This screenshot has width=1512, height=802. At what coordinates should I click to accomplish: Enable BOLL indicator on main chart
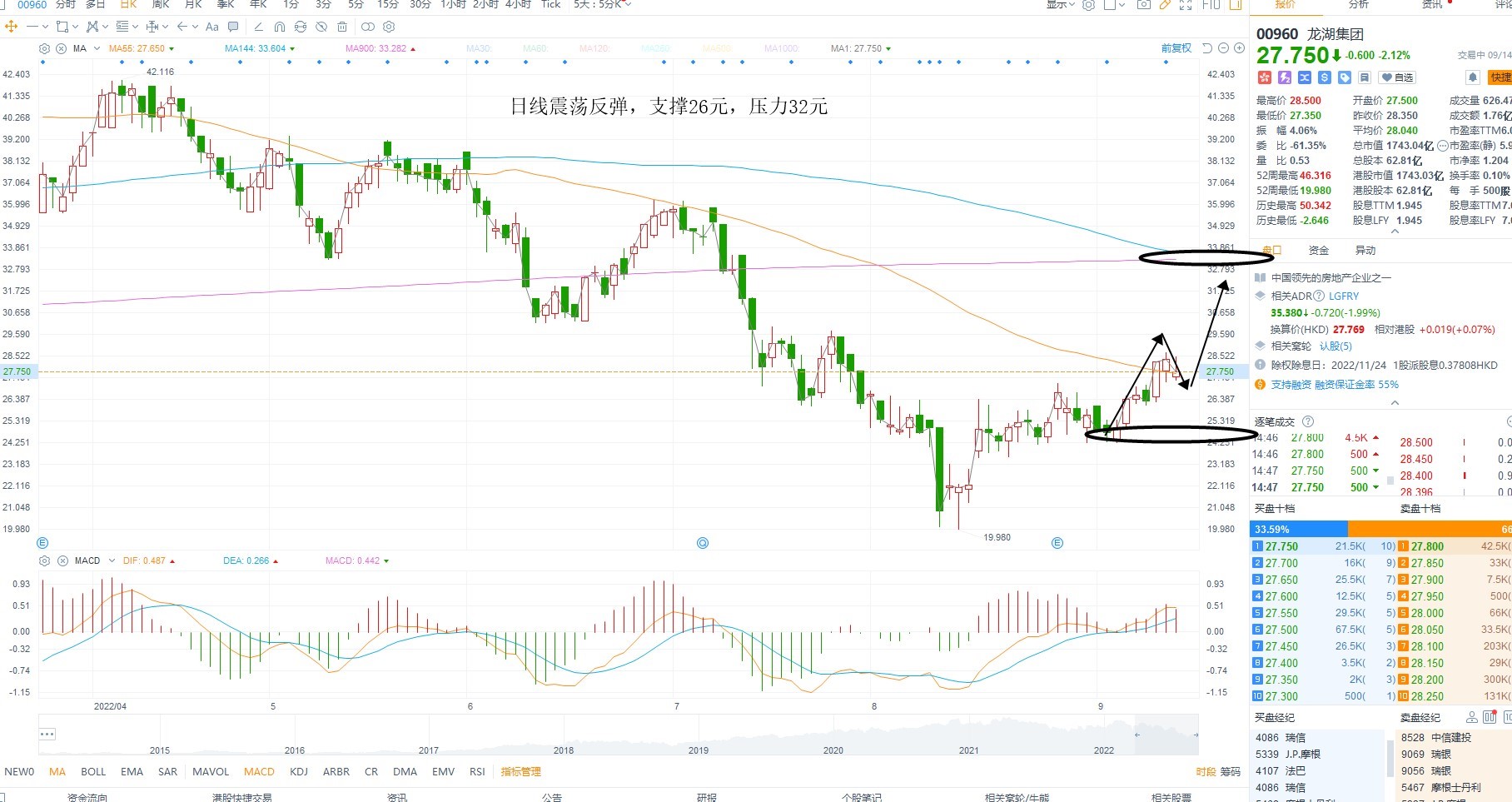(93, 772)
